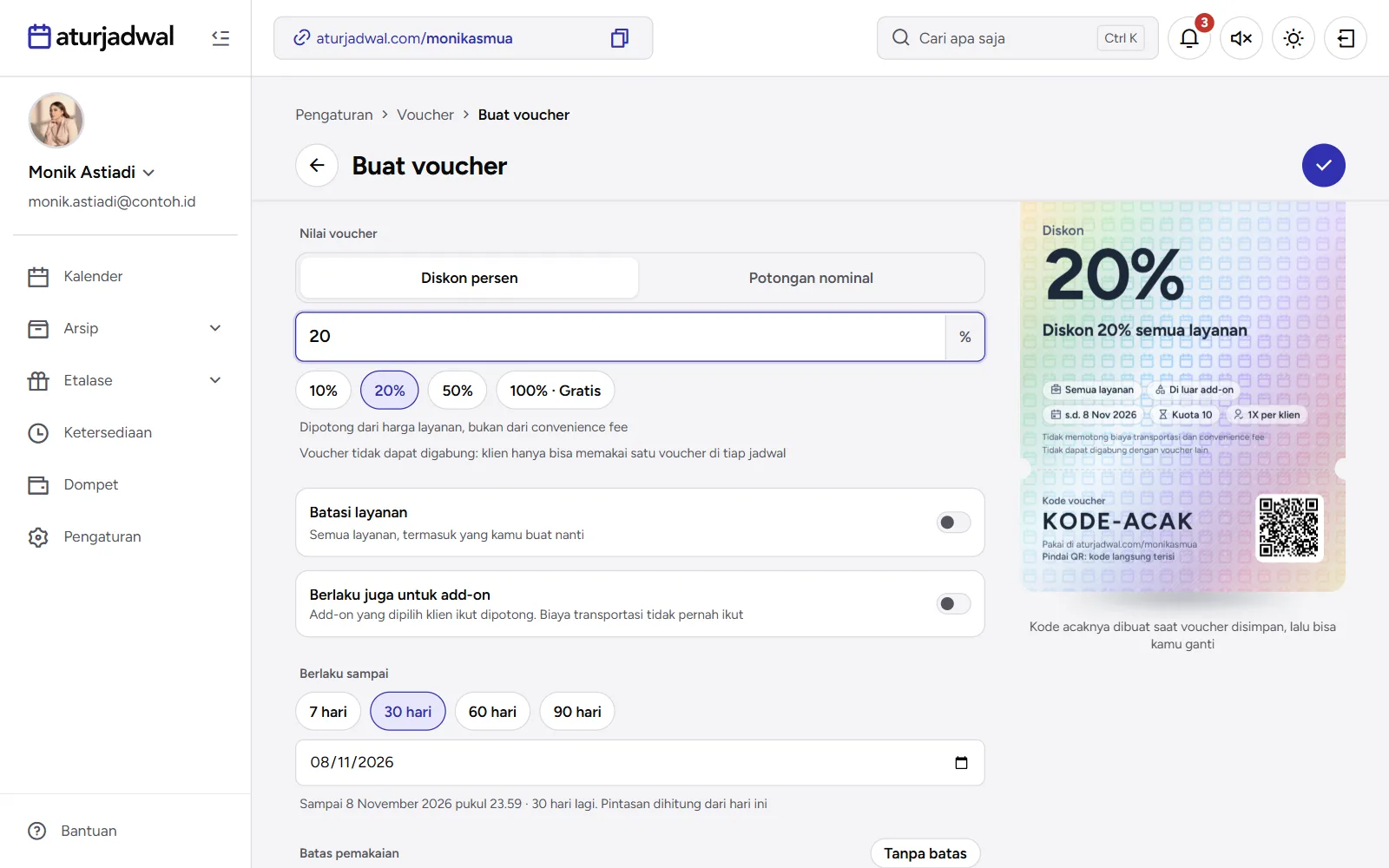Open Monik Astiadi account dropdown

92,172
